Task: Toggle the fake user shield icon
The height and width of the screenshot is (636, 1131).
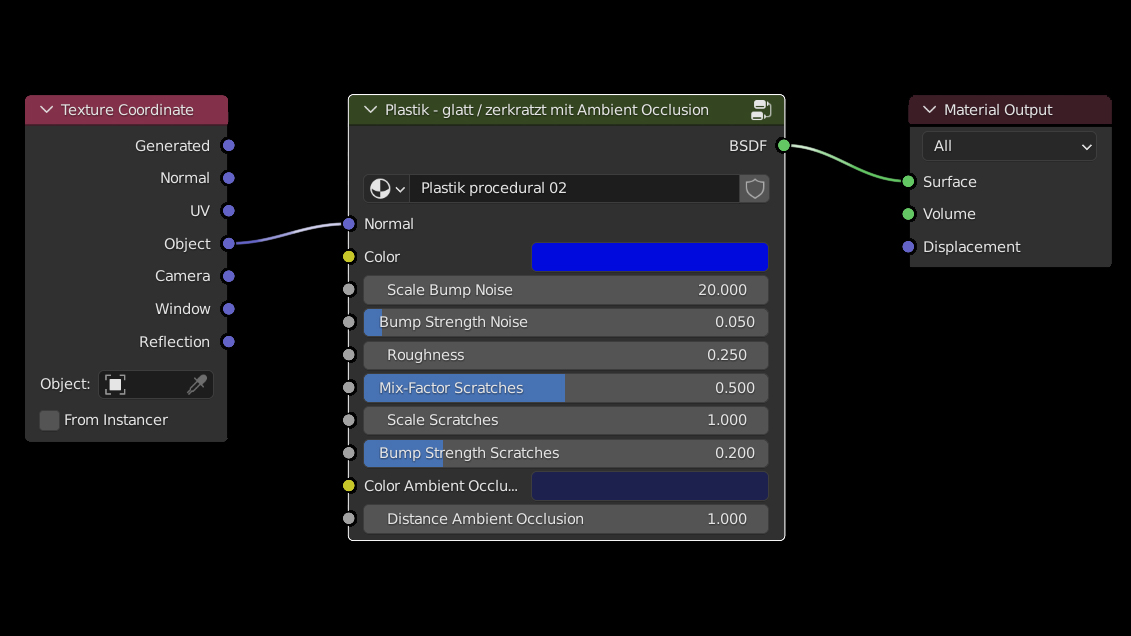Action: pyautogui.click(x=755, y=188)
